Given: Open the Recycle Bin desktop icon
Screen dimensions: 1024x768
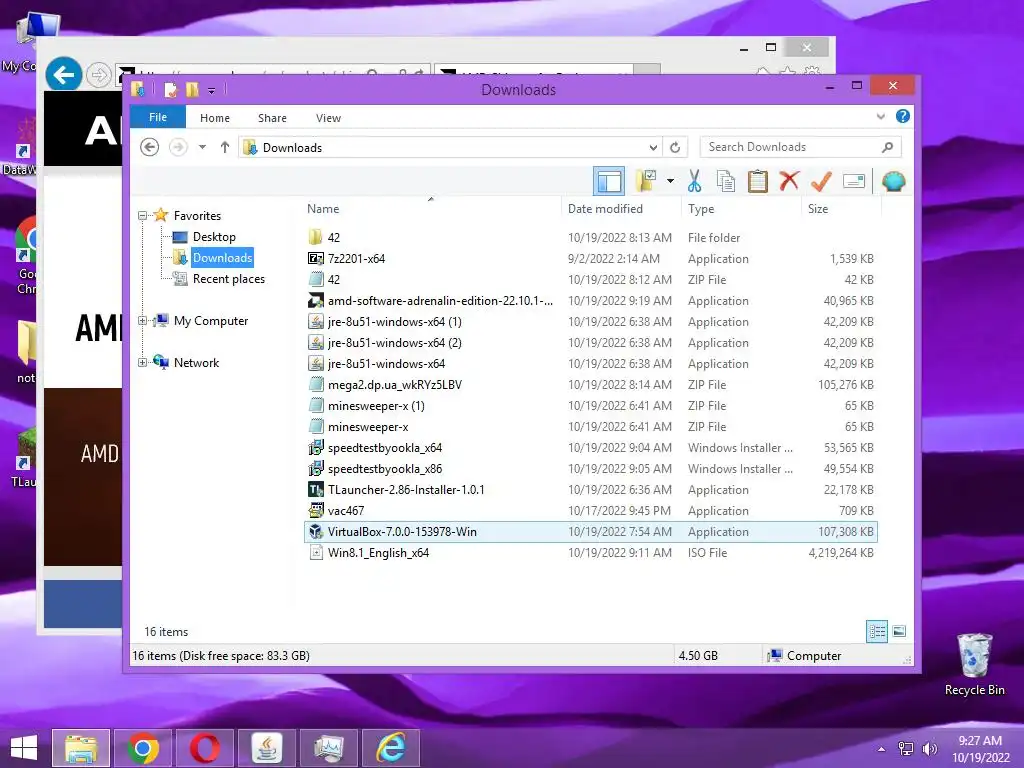Looking at the screenshot, I should pos(974,665).
